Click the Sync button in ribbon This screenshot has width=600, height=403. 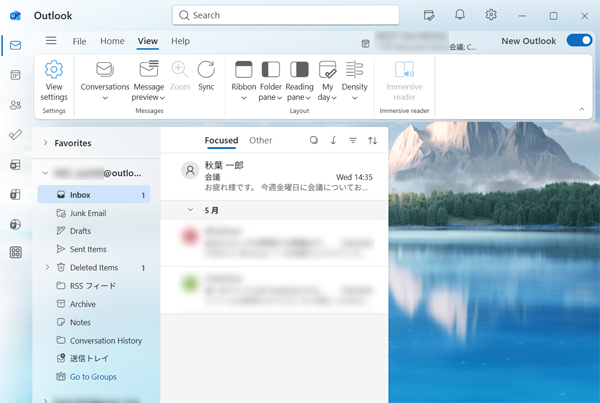[x=206, y=76]
